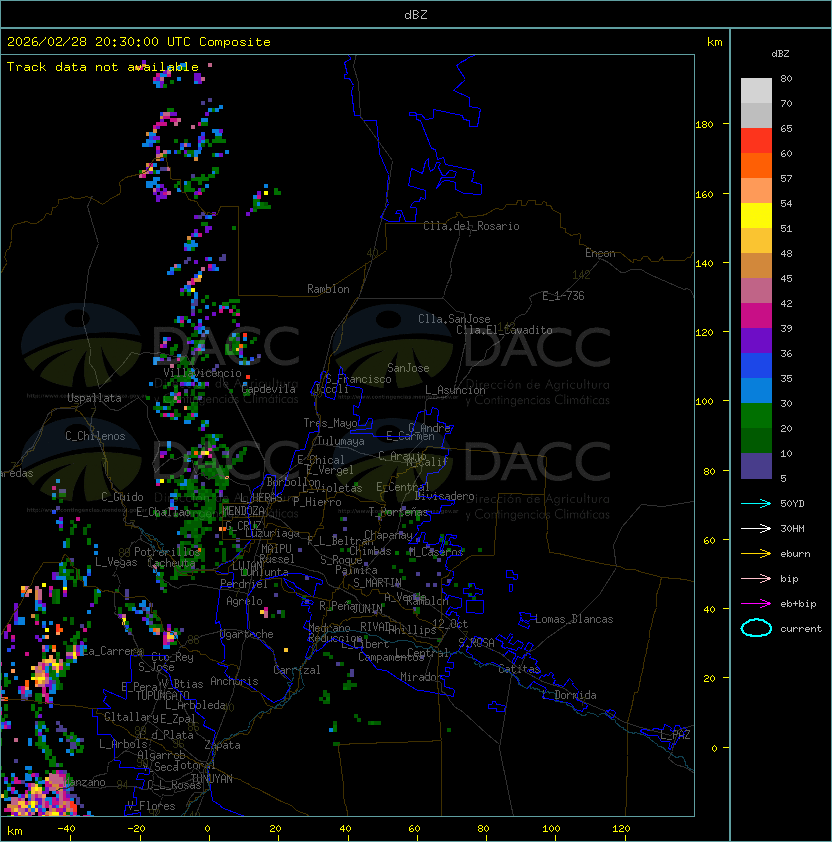This screenshot has height=842, width=832.
Task: Click the 'TUPUNGATO' label on the map
Action: (x=162, y=695)
